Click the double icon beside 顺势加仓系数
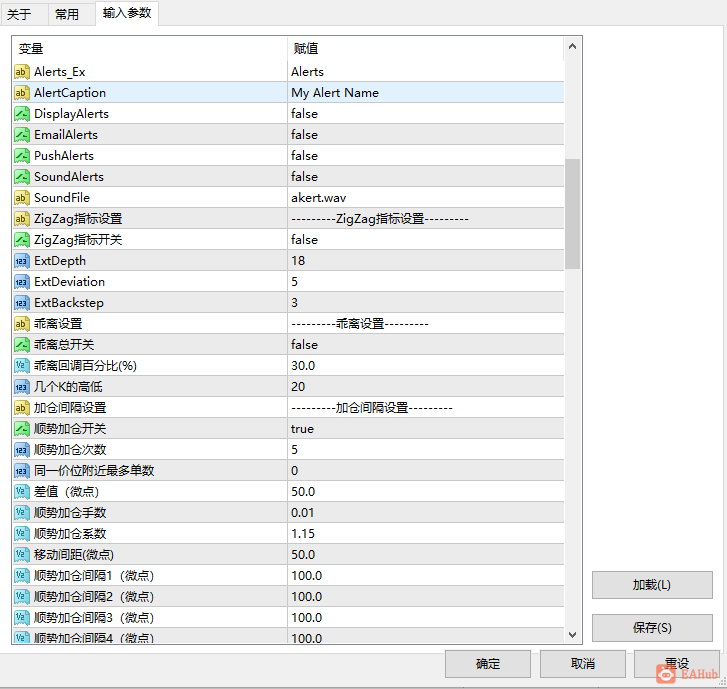727x689 pixels. click(22, 534)
